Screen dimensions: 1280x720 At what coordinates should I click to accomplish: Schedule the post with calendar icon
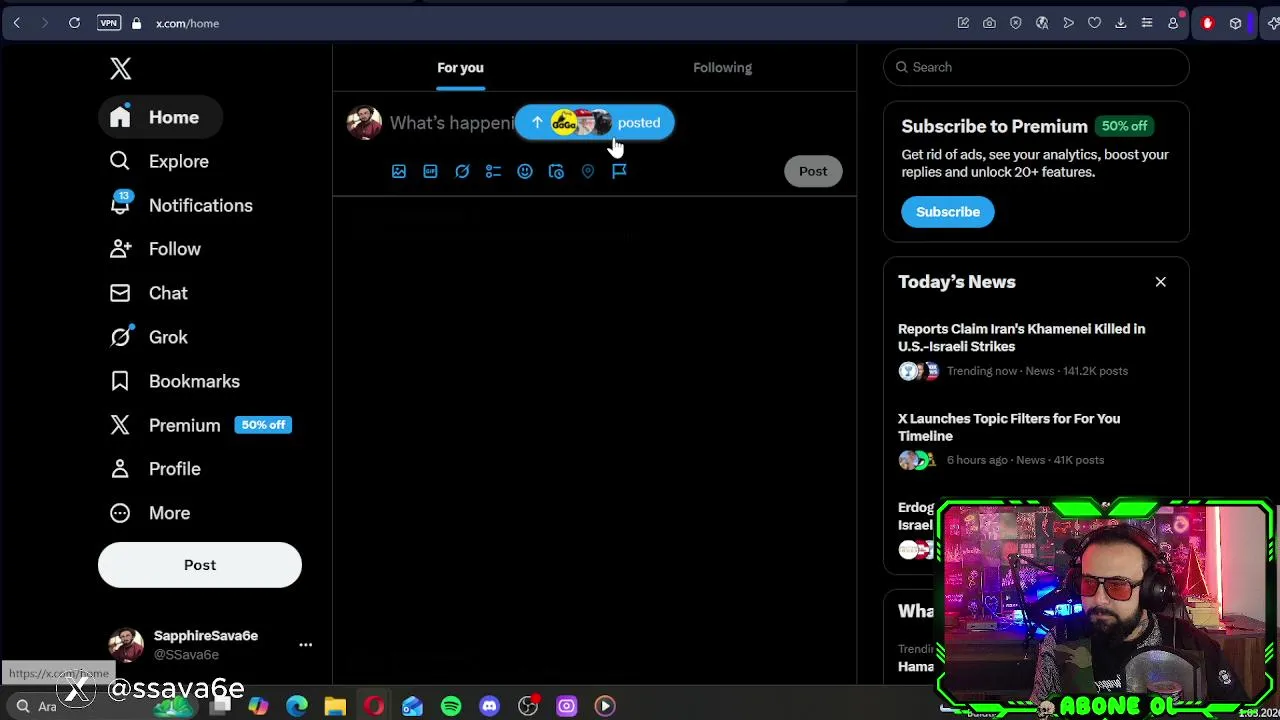[556, 171]
